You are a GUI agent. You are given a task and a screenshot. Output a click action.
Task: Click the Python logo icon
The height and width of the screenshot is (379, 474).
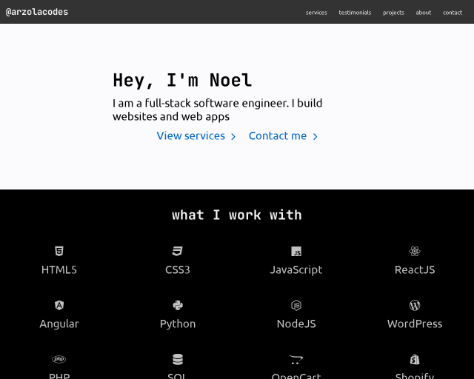[x=178, y=305]
